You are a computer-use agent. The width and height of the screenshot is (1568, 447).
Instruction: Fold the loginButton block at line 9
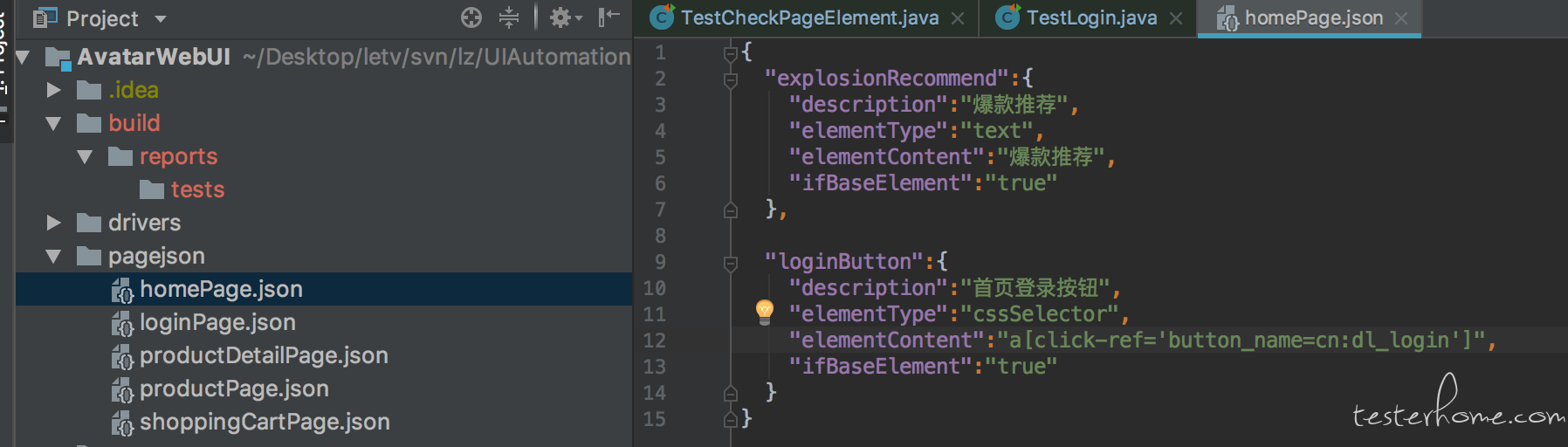[731, 263]
